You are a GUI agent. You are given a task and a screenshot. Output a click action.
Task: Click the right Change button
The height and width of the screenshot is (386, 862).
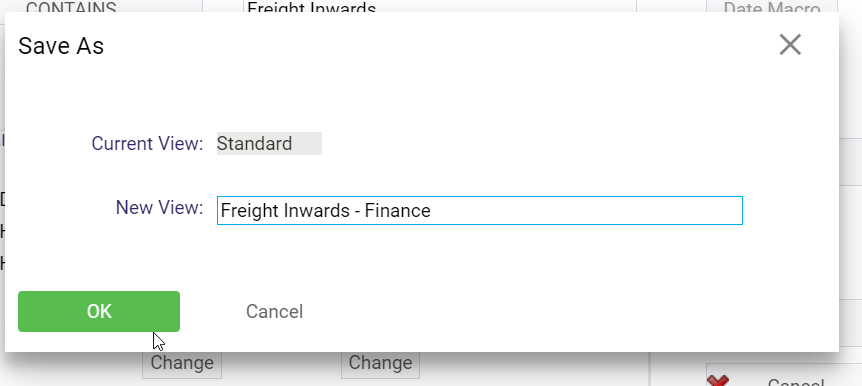pyautogui.click(x=380, y=363)
